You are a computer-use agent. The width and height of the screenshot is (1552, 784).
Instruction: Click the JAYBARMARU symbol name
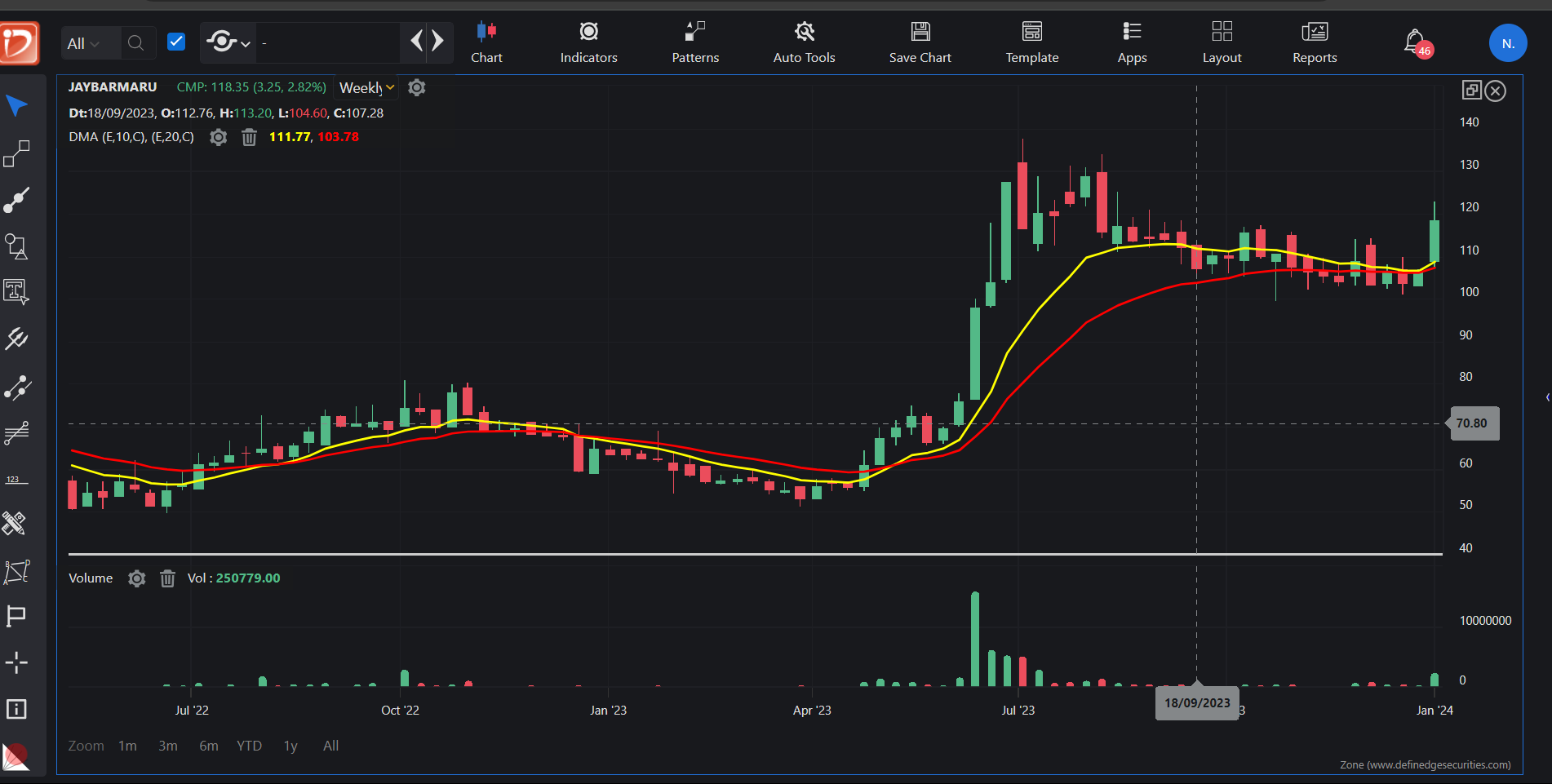coord(113,86)
